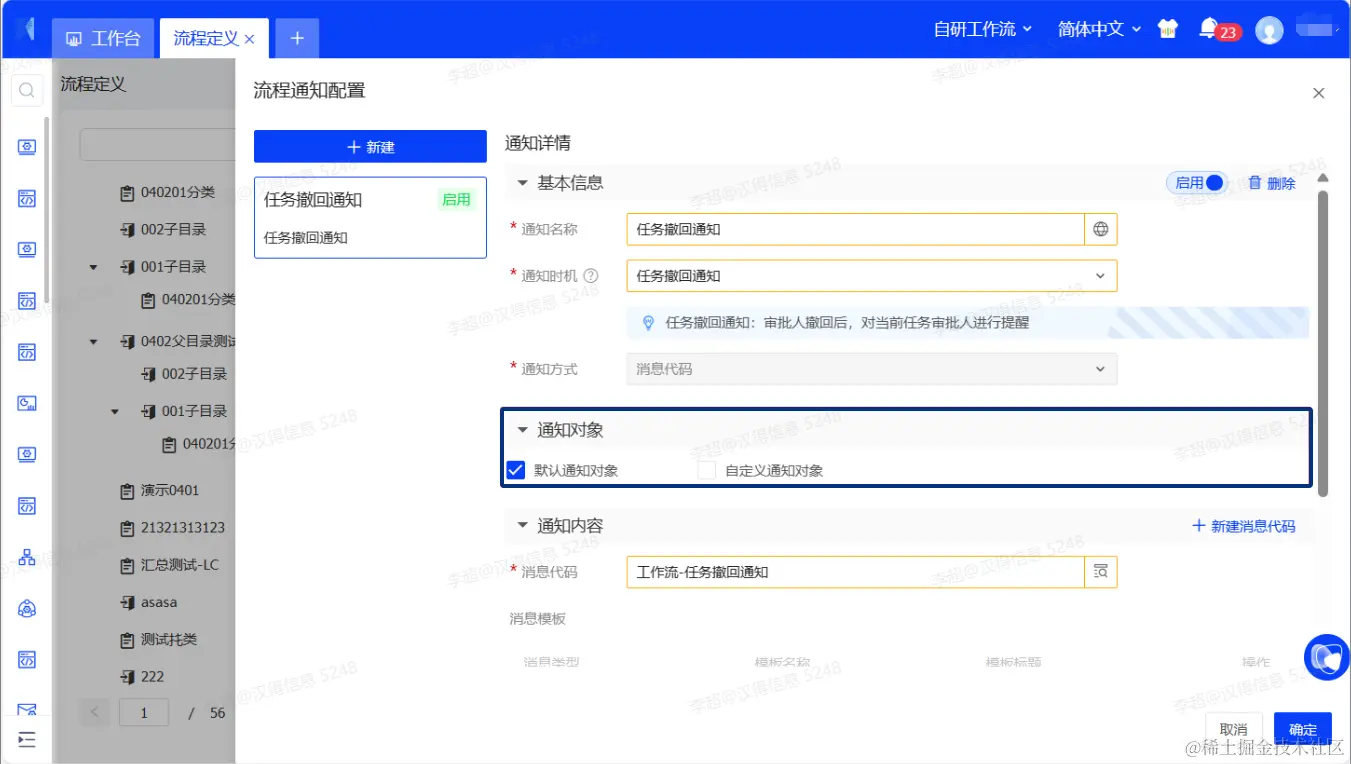
Task: Click the 取消 button
Action: [1233, 729]
